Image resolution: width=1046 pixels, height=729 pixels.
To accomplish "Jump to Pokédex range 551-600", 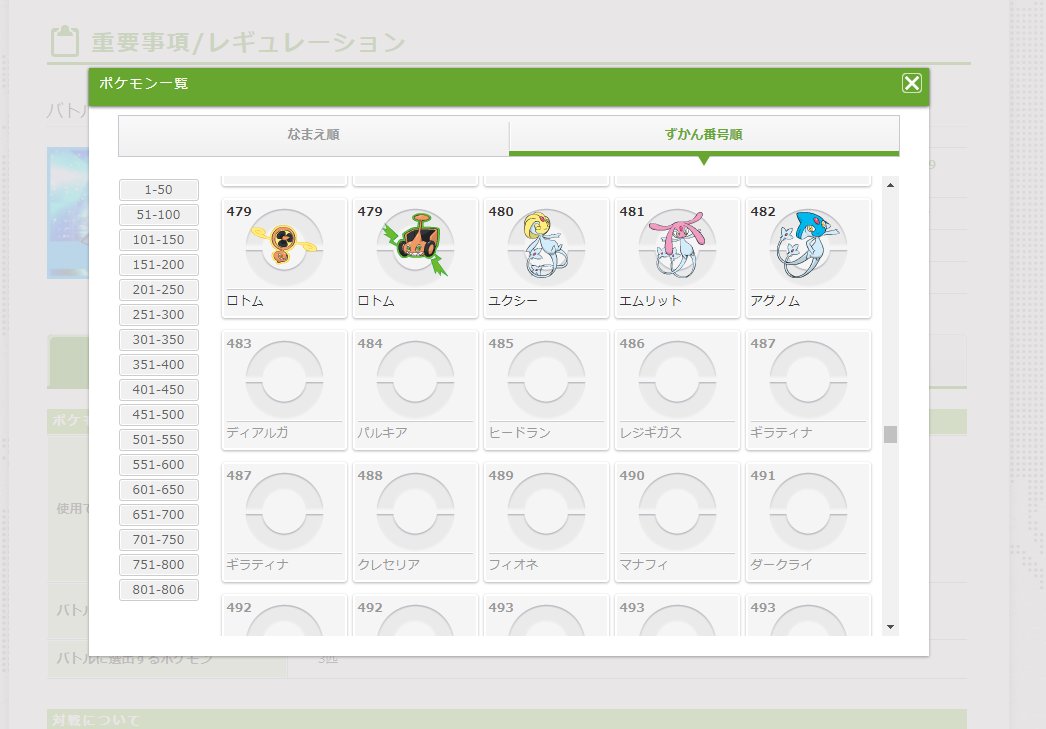I will pyautogui.click(x=159, y=465).
